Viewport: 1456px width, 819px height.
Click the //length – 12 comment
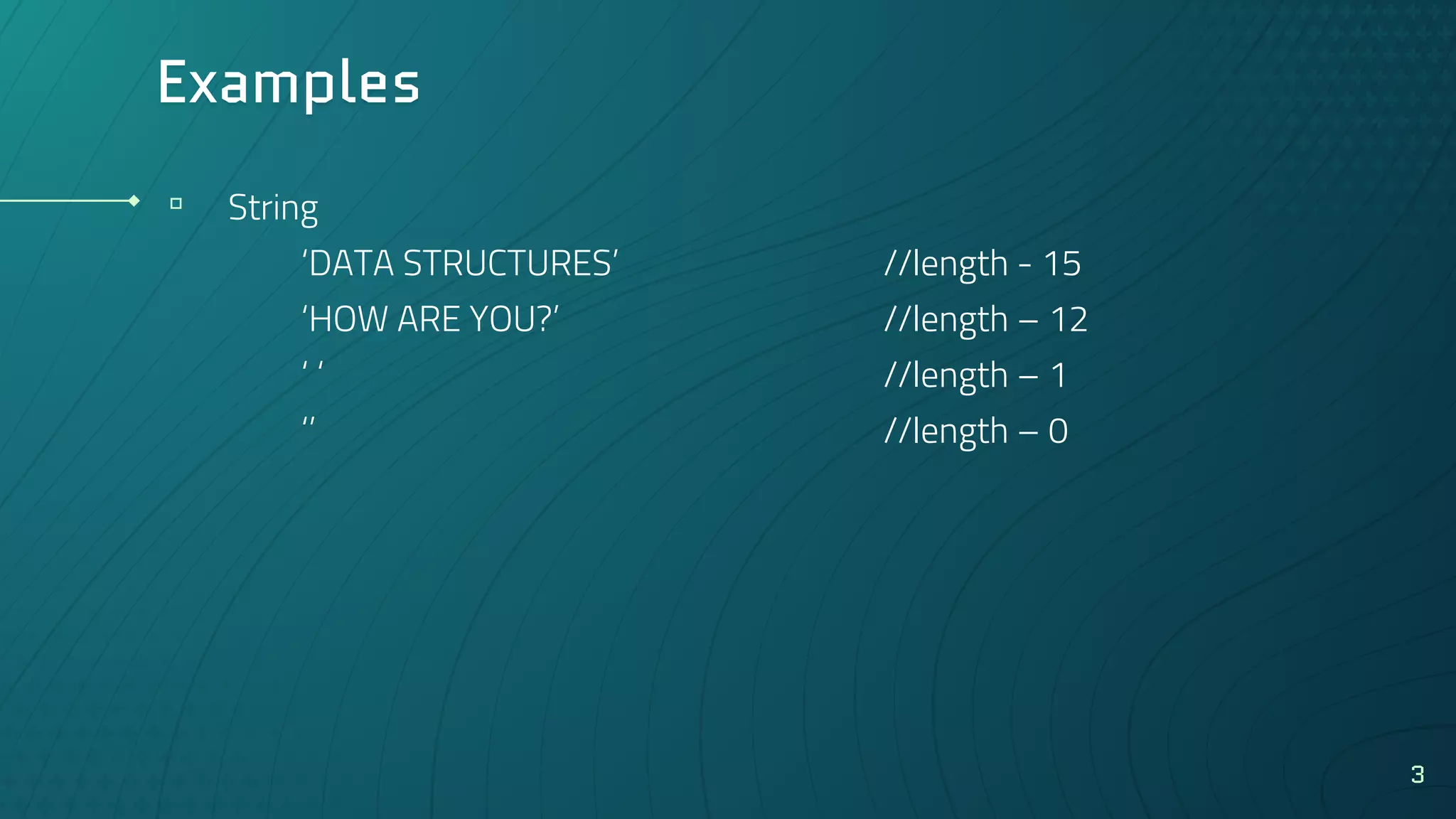[x=985, y=321]
